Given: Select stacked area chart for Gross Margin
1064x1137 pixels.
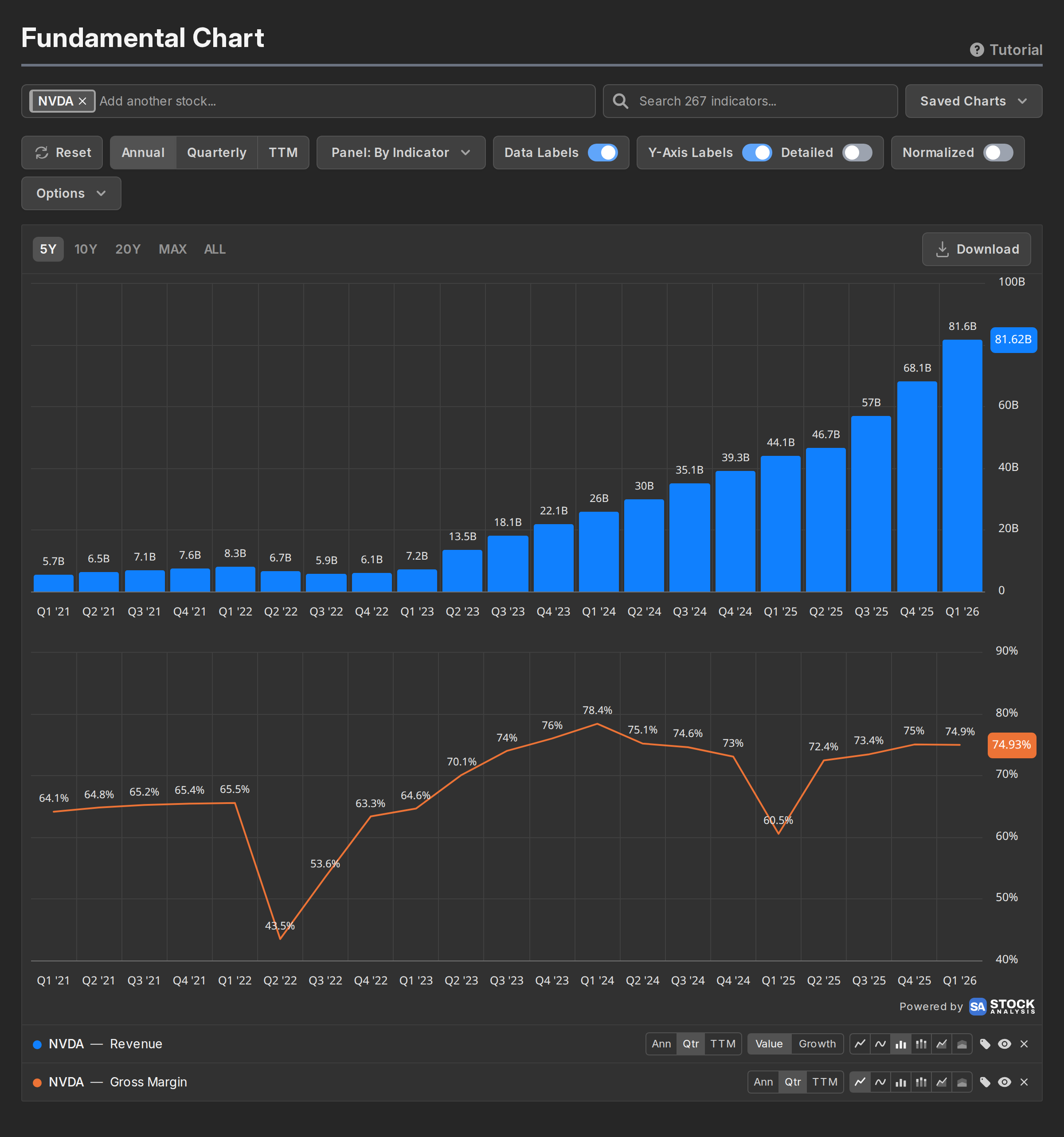Looking at the screenshot, I should pyautogui.click(x=962, y=1082).
